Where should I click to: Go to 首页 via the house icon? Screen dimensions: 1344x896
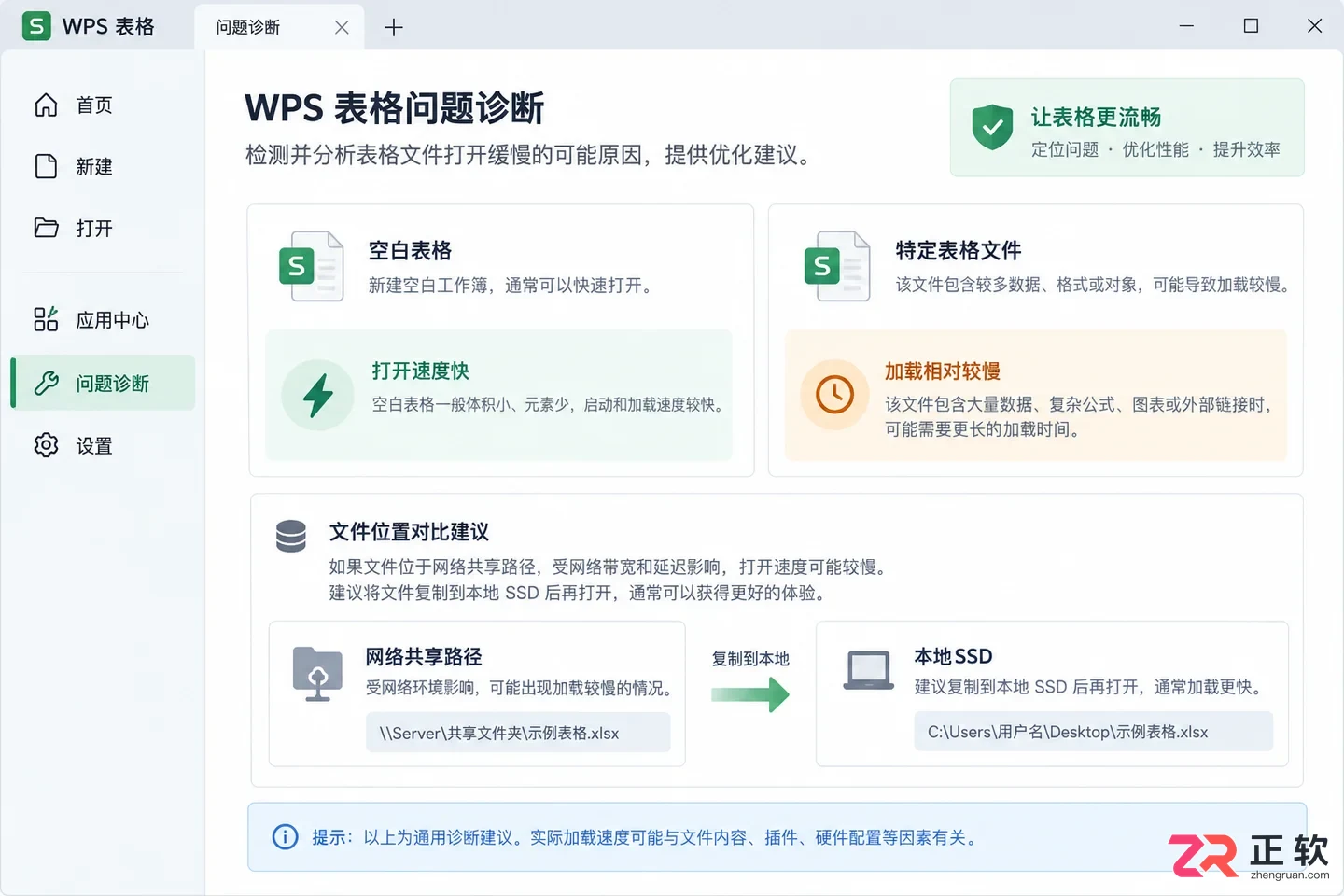pos(46,105)
